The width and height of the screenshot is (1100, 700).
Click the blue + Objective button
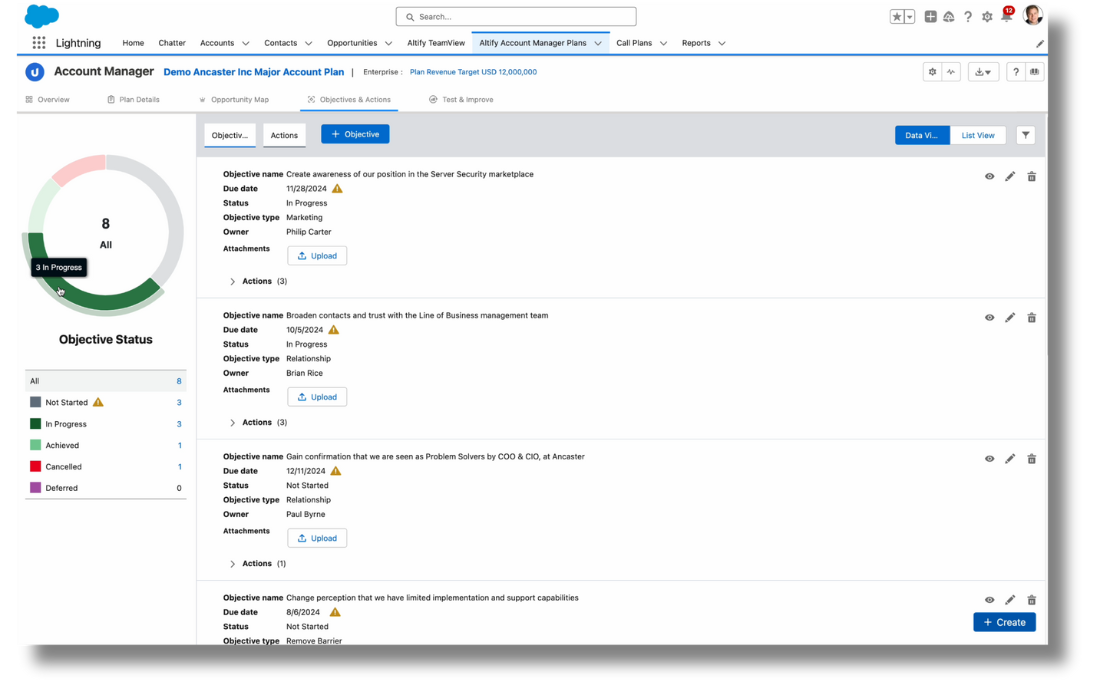(x=355, y=134)
